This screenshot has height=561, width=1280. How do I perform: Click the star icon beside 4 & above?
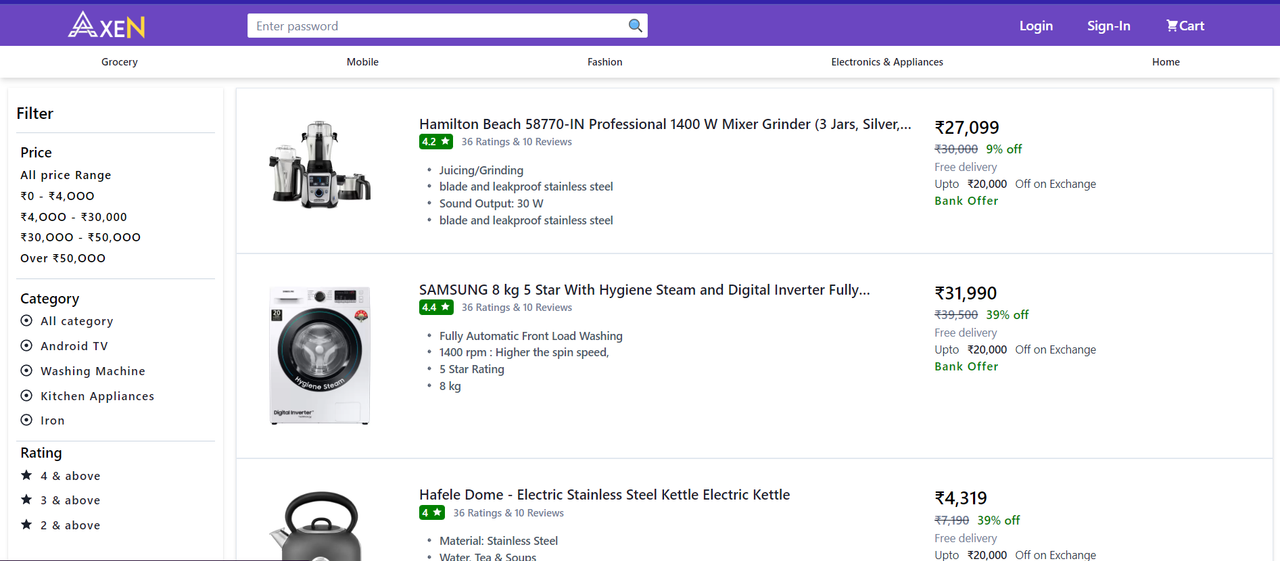click(x=27, y=475)
